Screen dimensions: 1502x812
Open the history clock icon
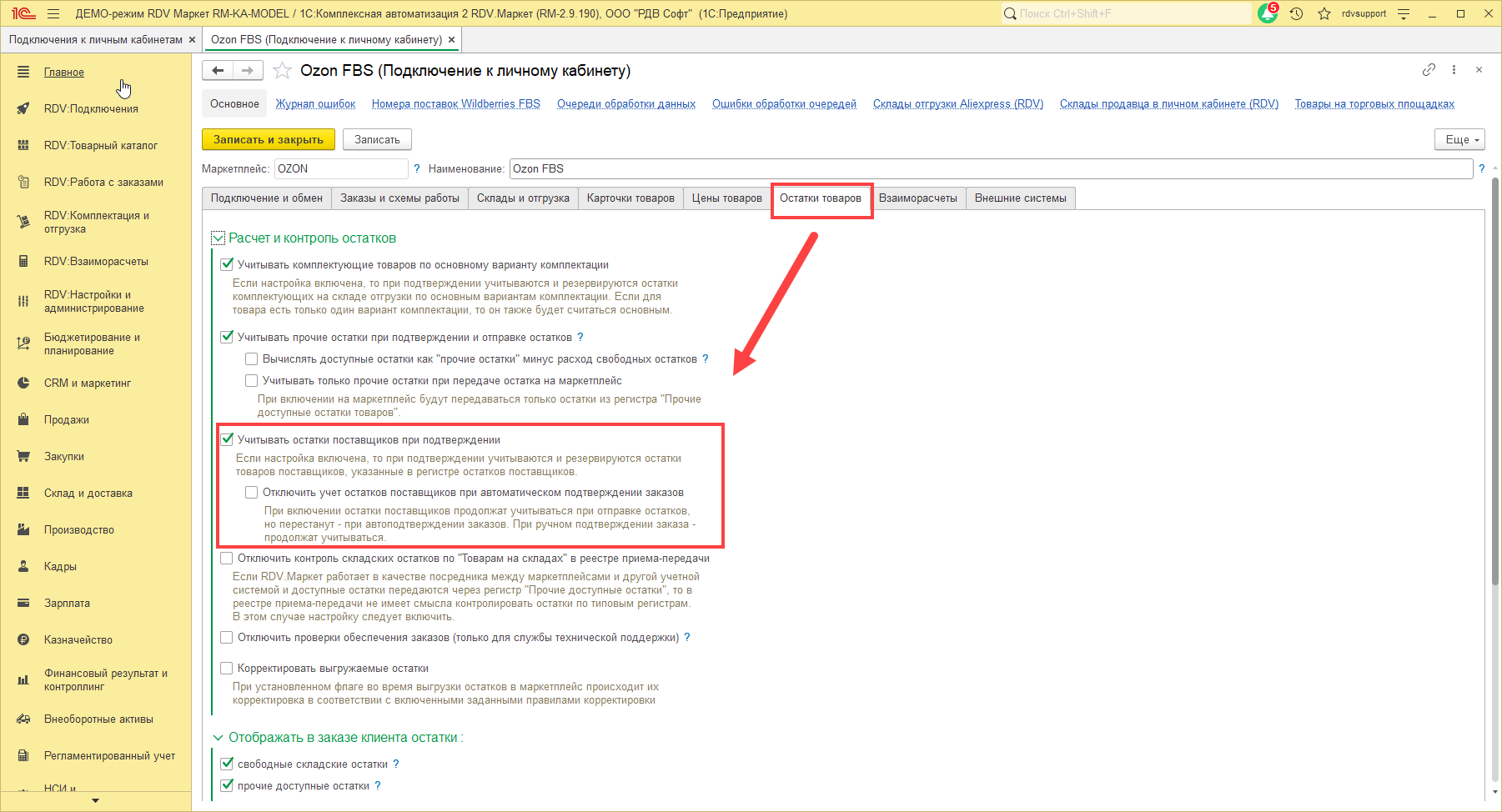coord(1296,14)
